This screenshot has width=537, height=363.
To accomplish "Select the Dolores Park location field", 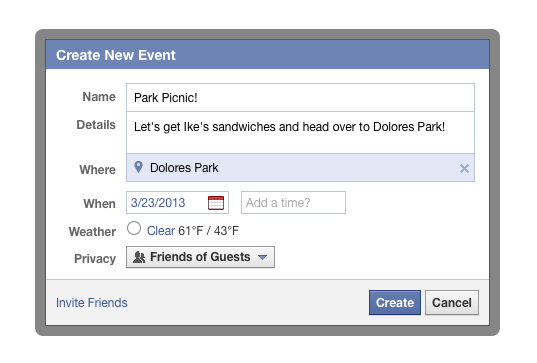I will (x=300, y=168).
